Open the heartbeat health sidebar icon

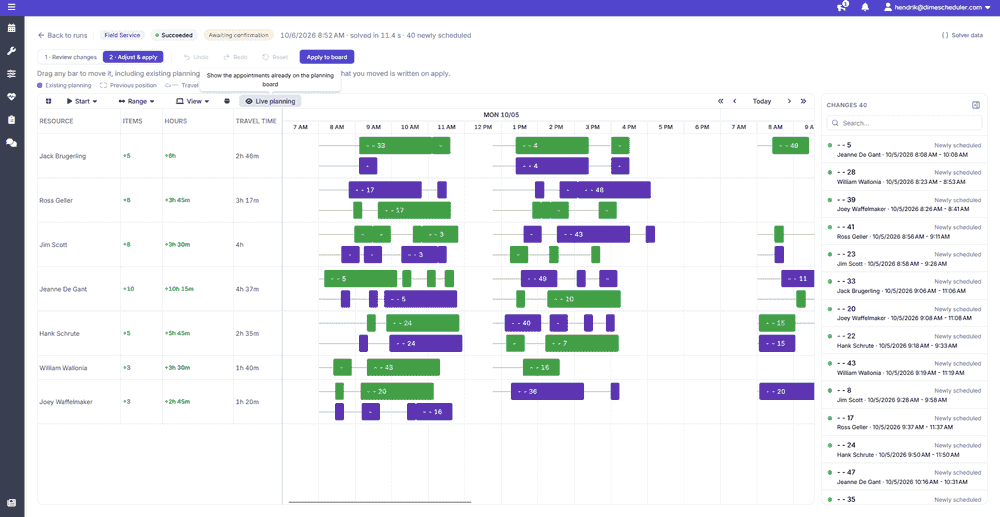pos(11,97)
